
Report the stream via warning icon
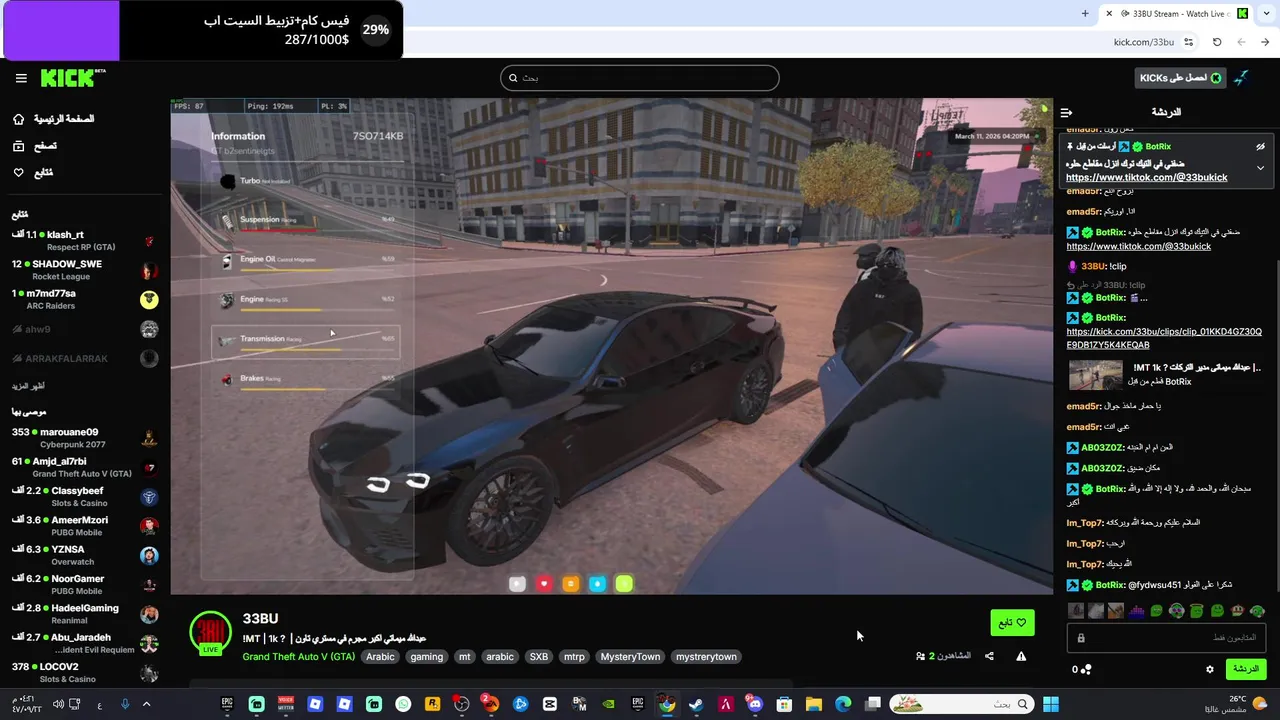click(1021, 656)
